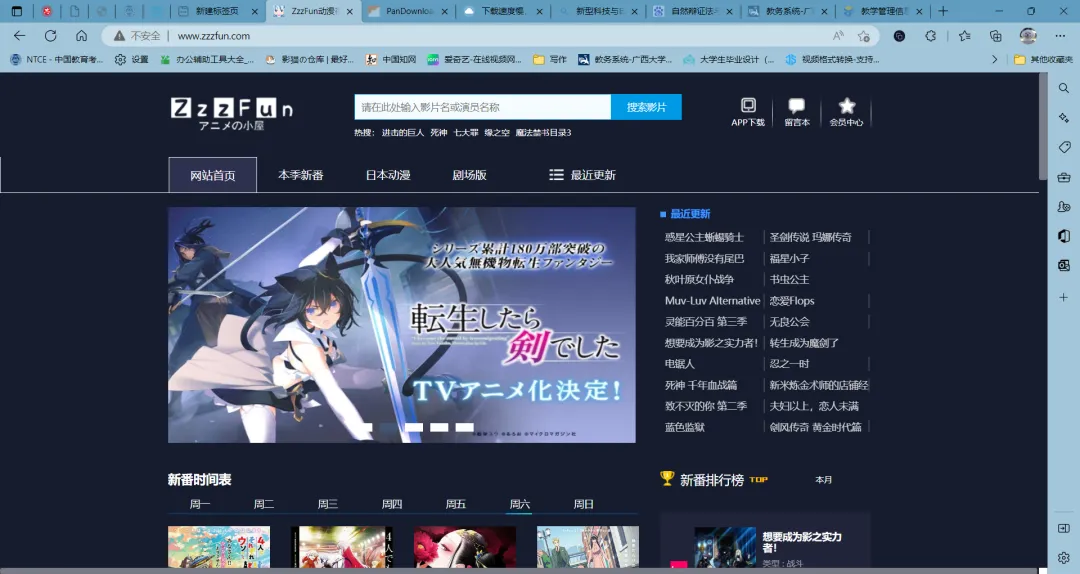This screenshot has height=574, width=1080.
Task: Switch schedule to 周日 tab
Action: 583,504
